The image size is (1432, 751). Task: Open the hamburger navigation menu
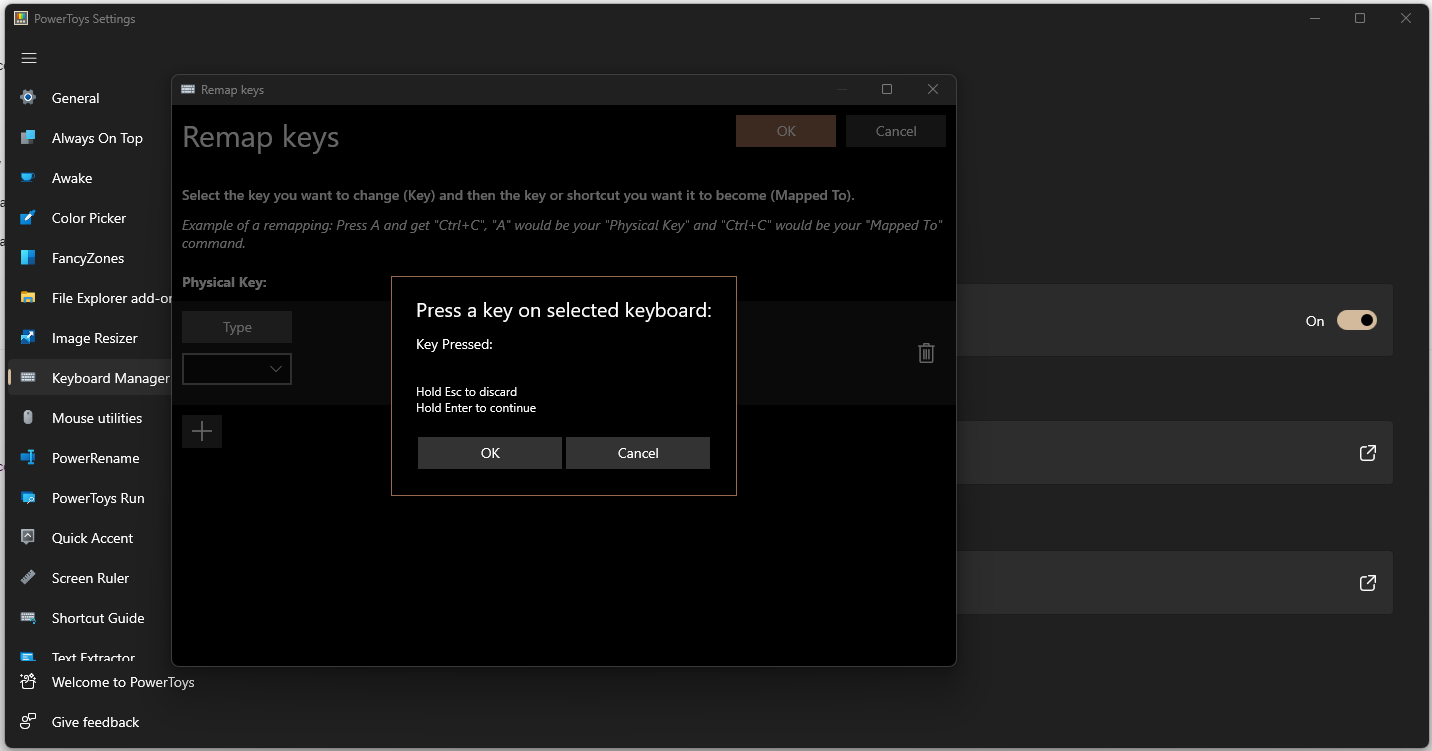coord(28,57)
